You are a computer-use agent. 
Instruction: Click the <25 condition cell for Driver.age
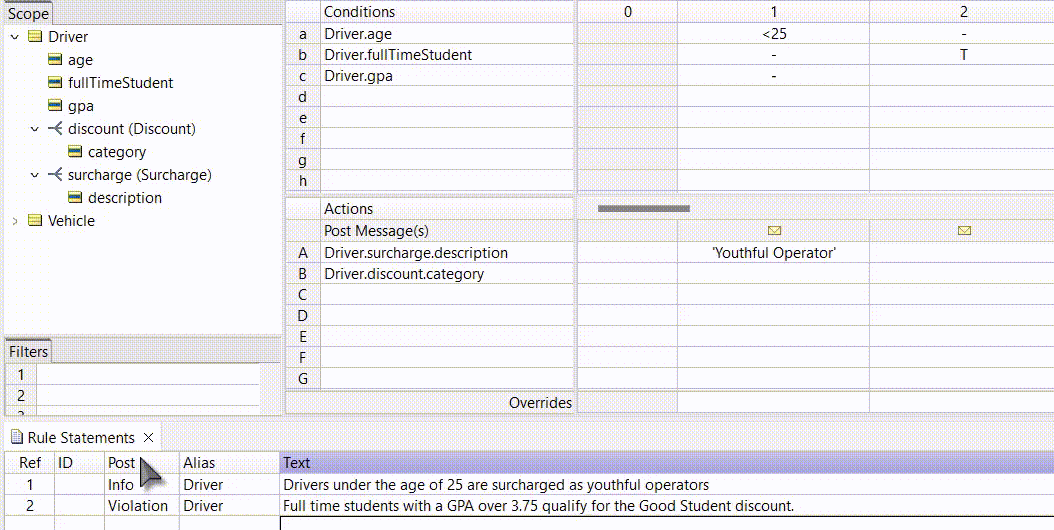click(773, 34)
